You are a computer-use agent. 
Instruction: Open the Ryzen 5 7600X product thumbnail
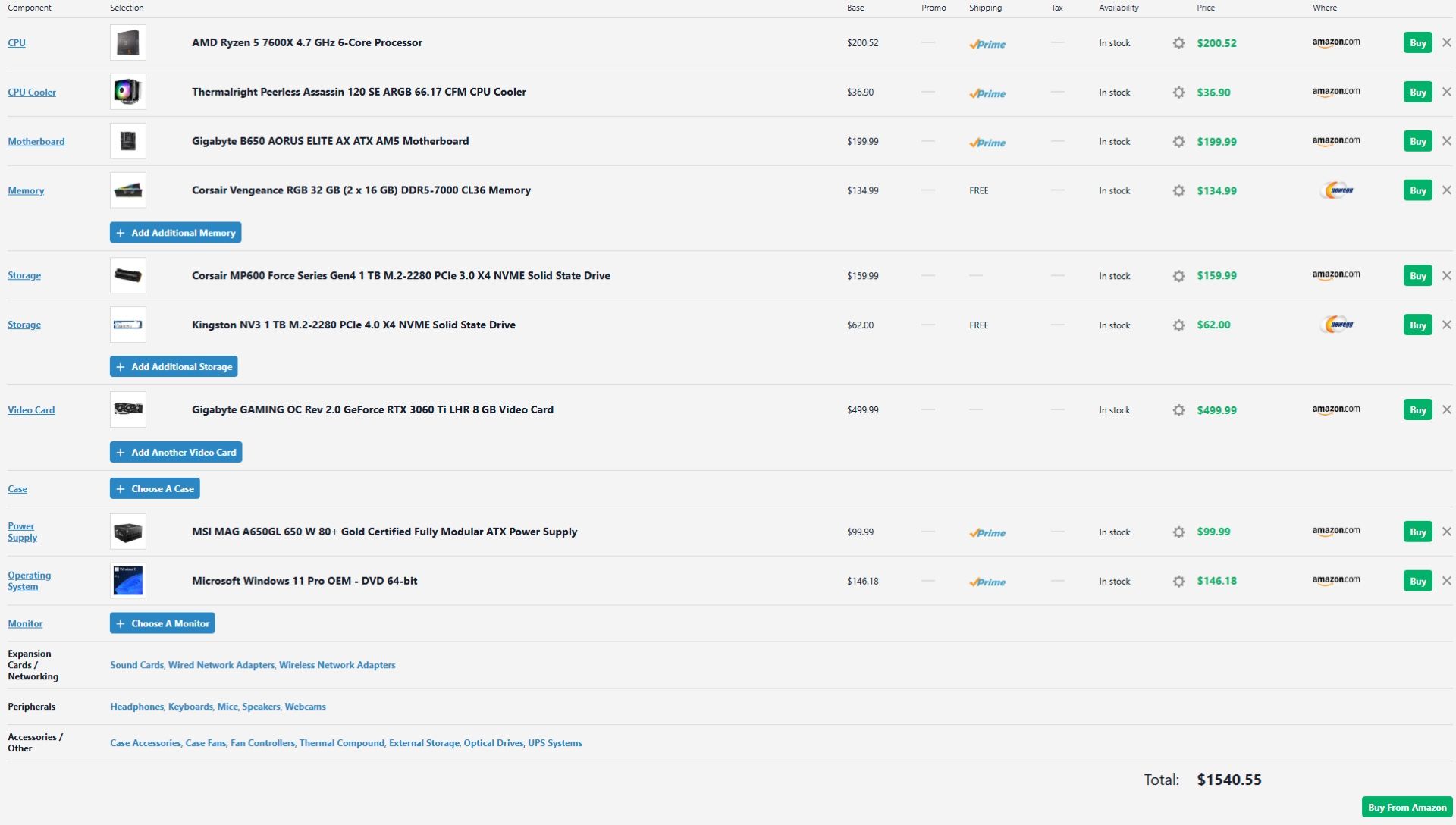coord(127,43)
